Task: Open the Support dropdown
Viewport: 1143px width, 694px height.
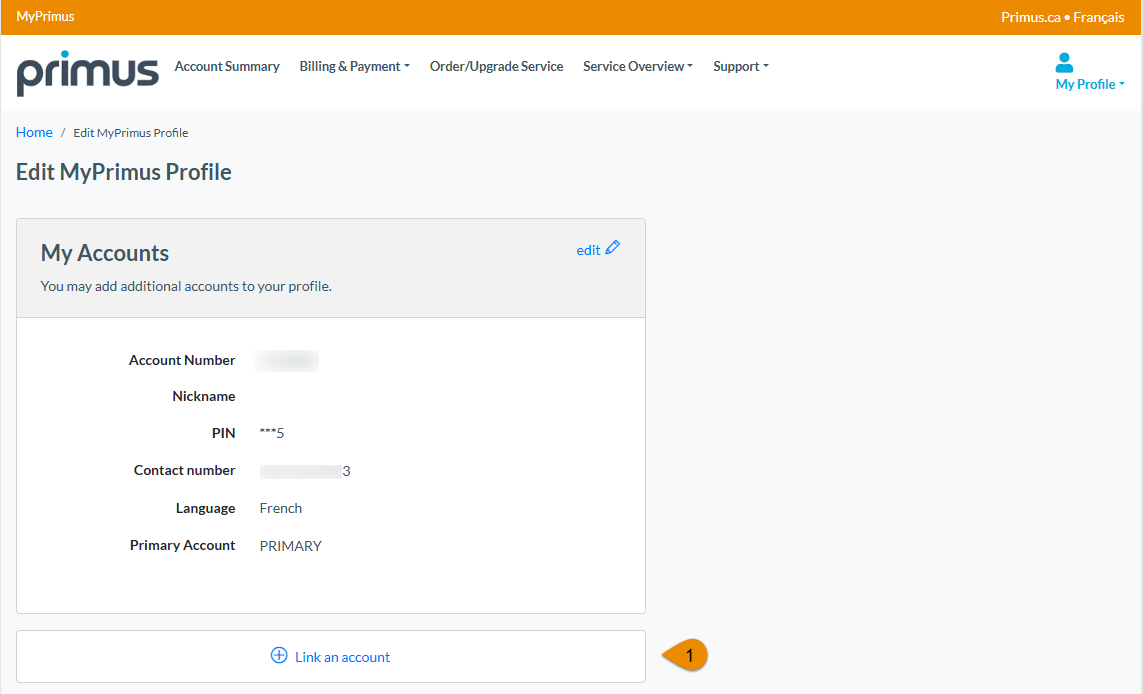Action: point(740,66)
